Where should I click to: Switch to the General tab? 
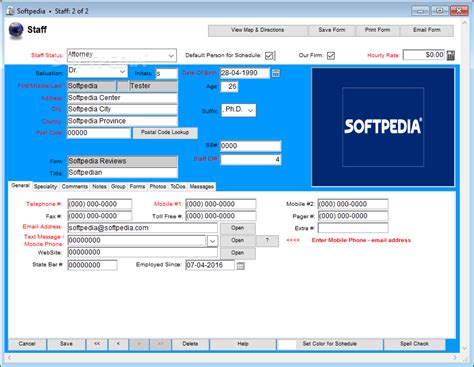(x=20, y=186)
